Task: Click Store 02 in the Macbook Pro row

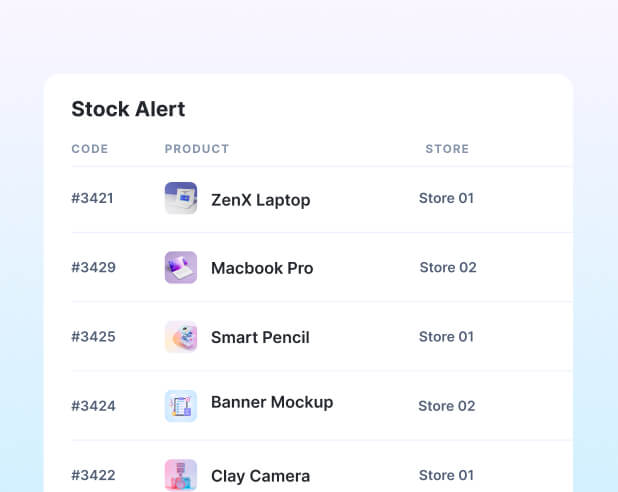Action: pyautogui.click(x=447, y=267)
